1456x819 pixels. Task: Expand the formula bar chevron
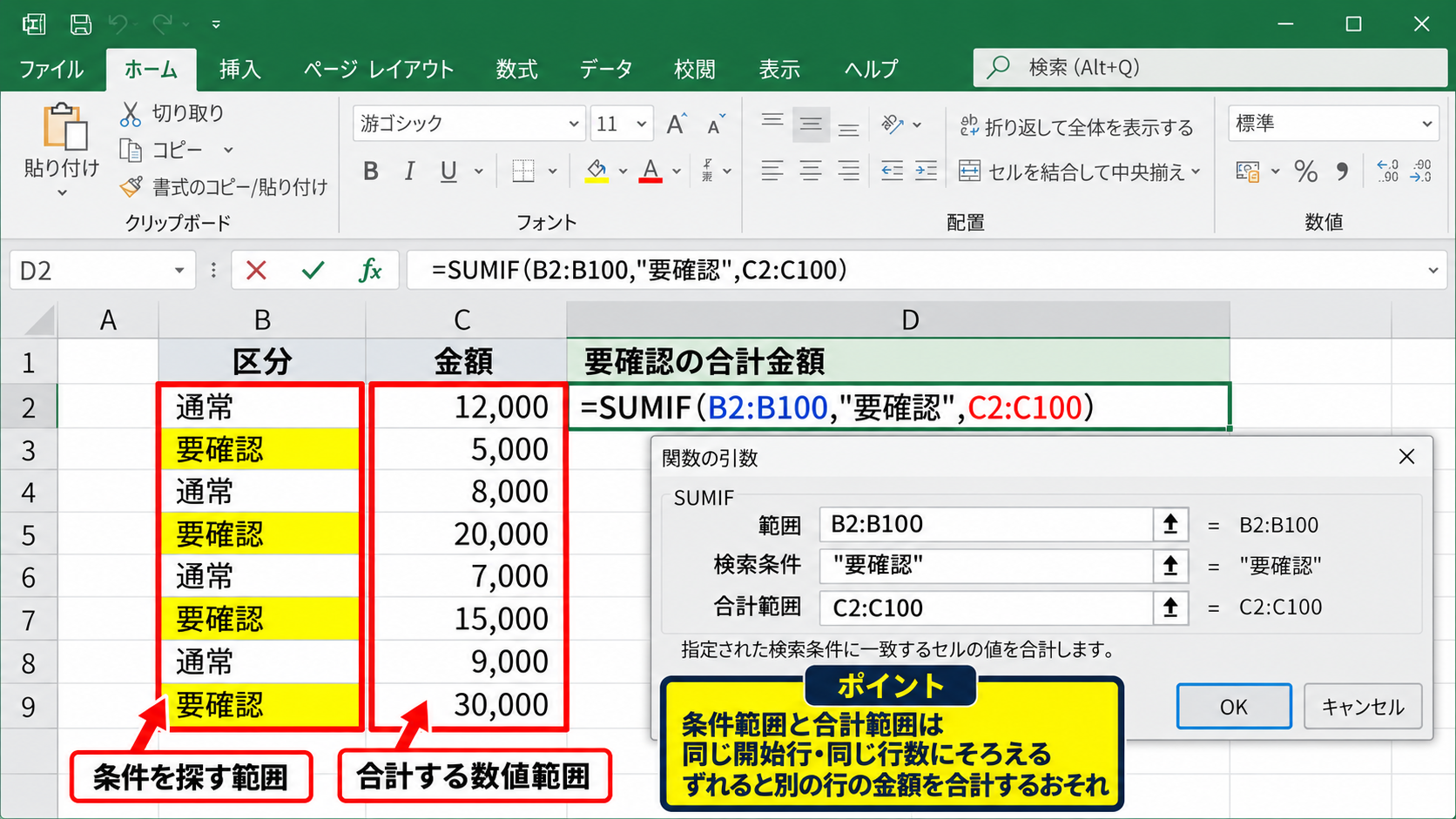tap(1432, 271)
